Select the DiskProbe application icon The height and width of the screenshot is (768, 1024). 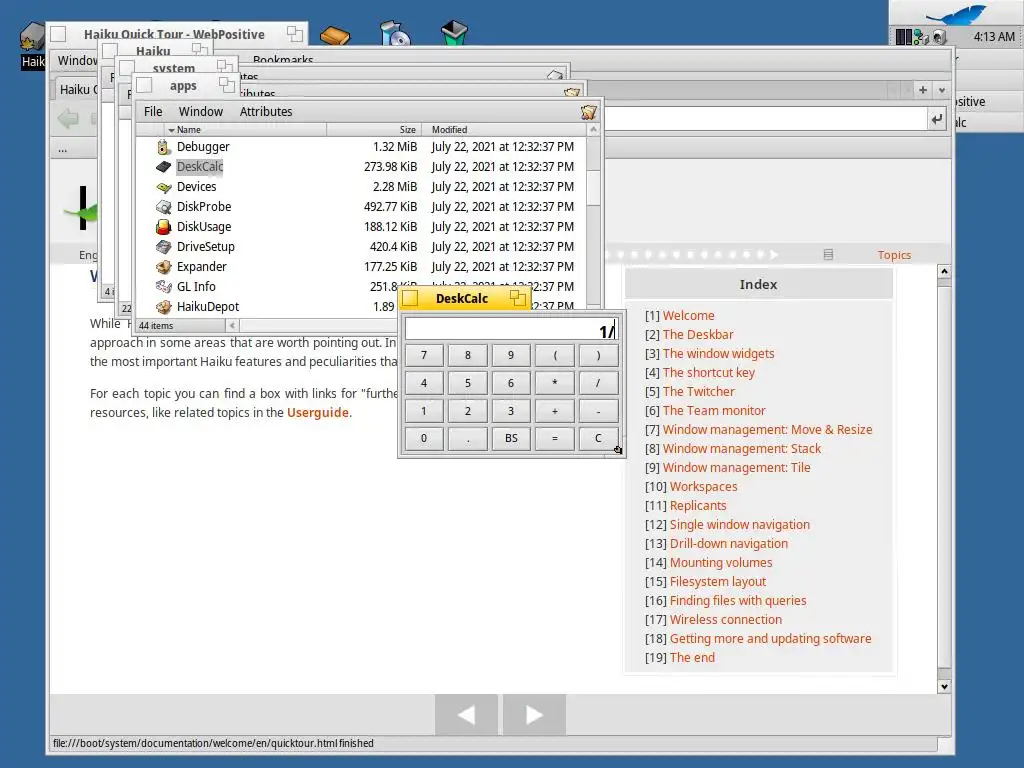163,207
